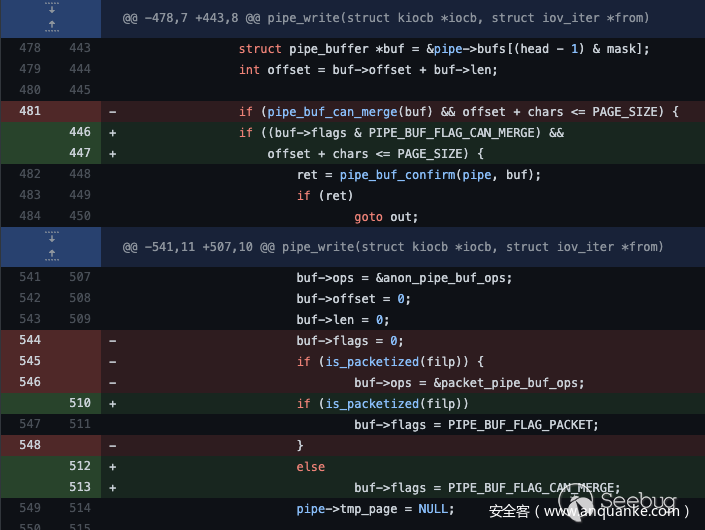Select added line number 446
This screenshot has width=705, height=530.
click(x=80, y=132)
